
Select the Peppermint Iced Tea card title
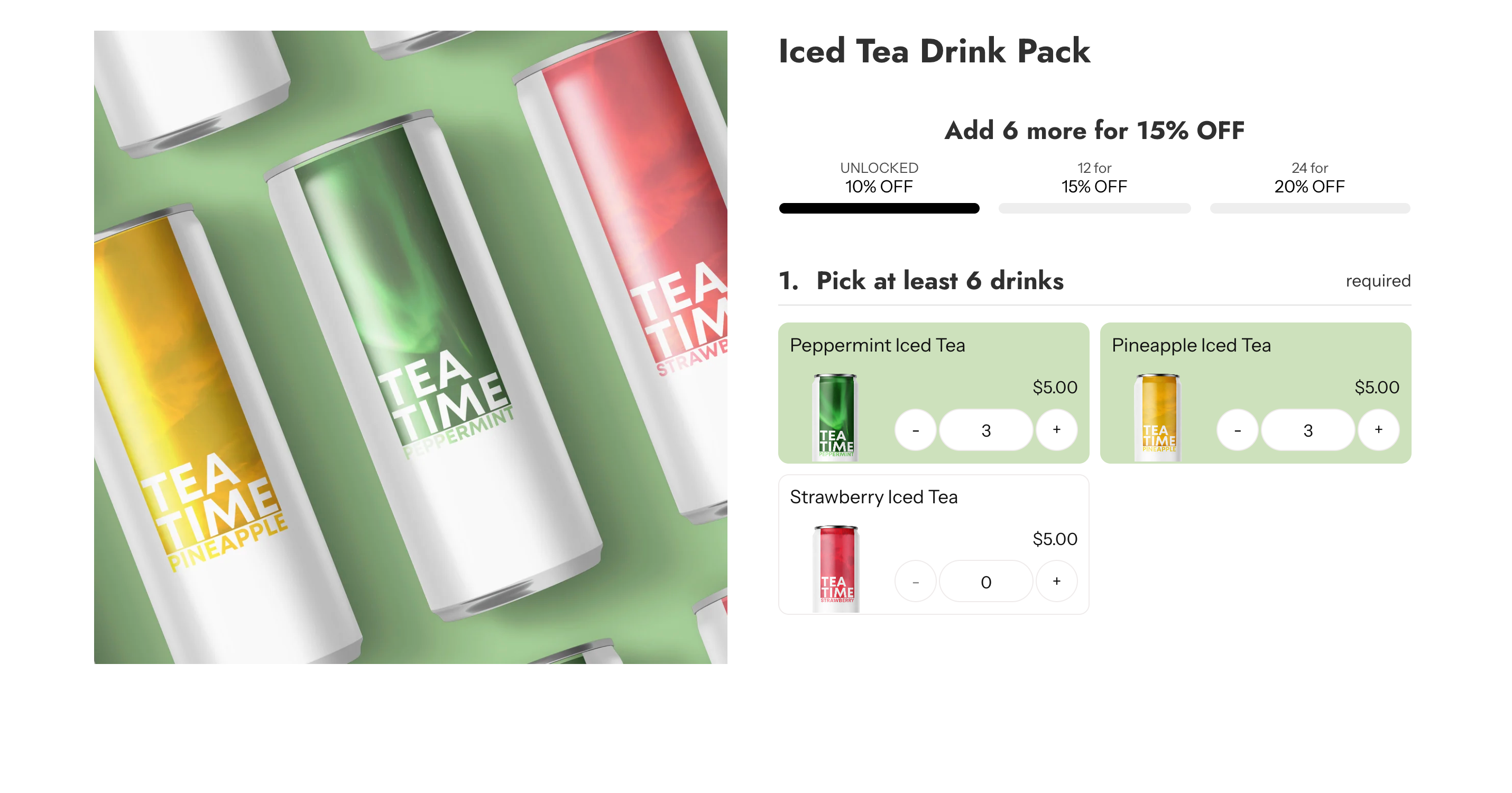[877, 345]
